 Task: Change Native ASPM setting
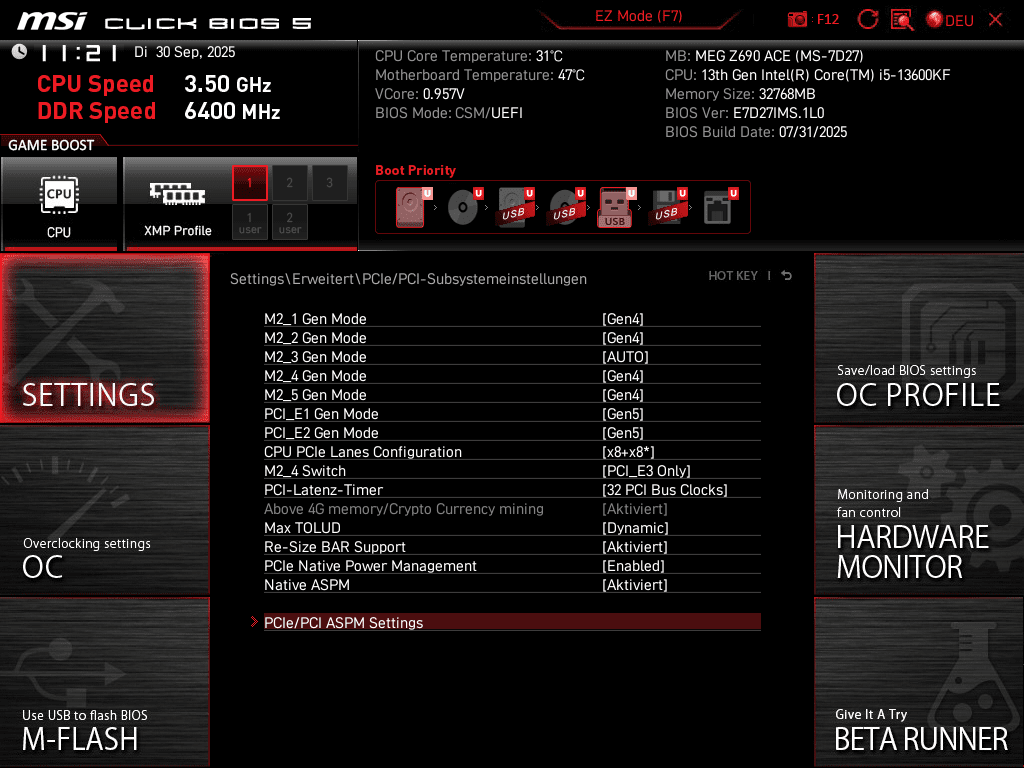point(512,584)
